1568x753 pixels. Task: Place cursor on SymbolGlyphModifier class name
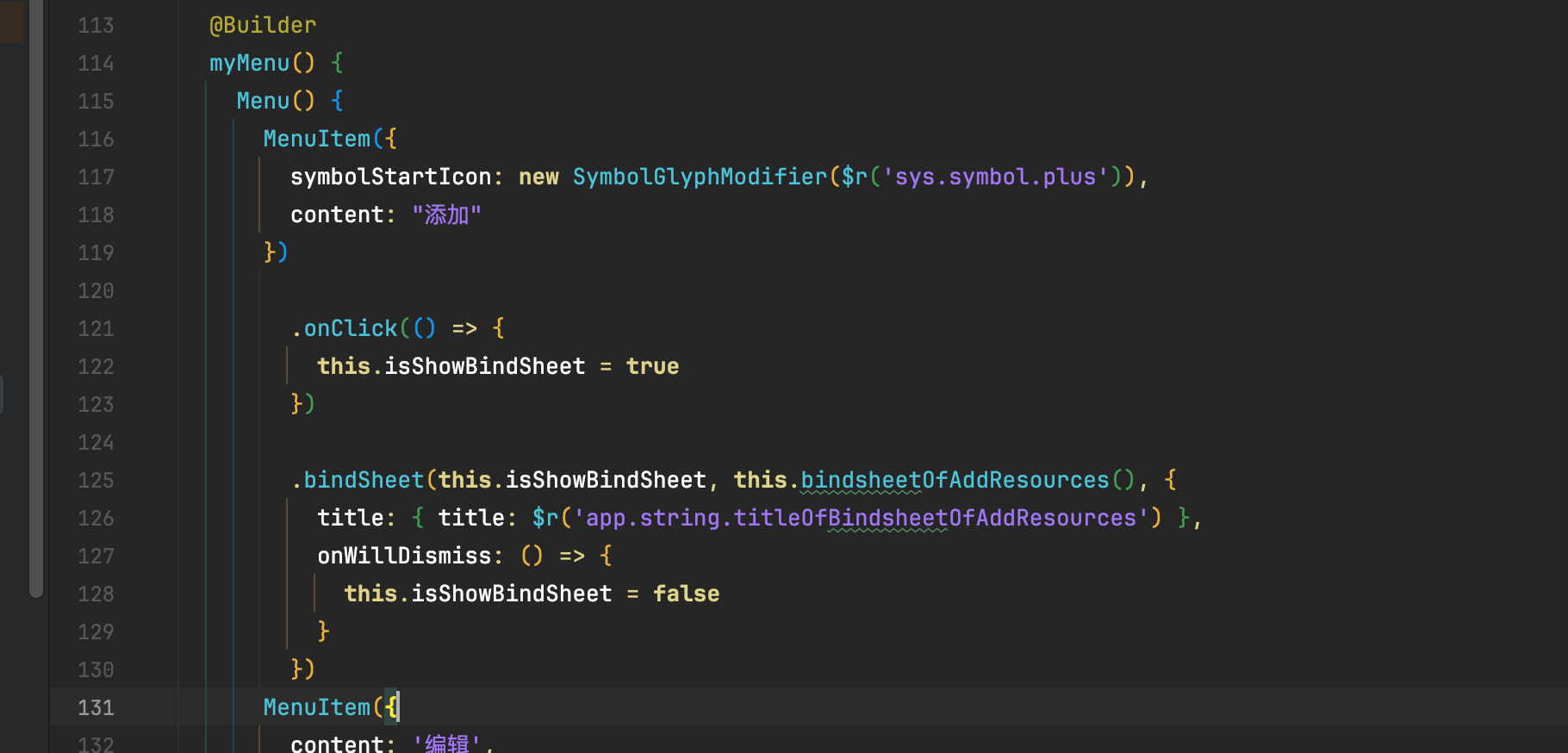click(700, 177)
